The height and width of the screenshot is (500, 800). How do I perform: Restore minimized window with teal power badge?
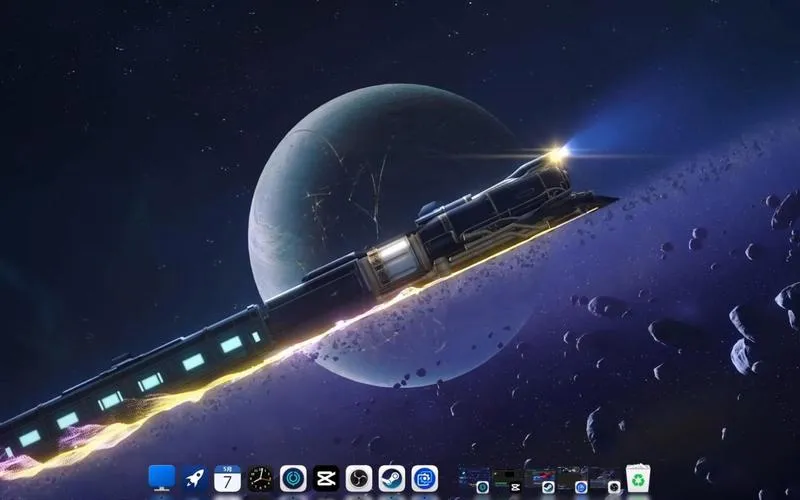[474, 479]
